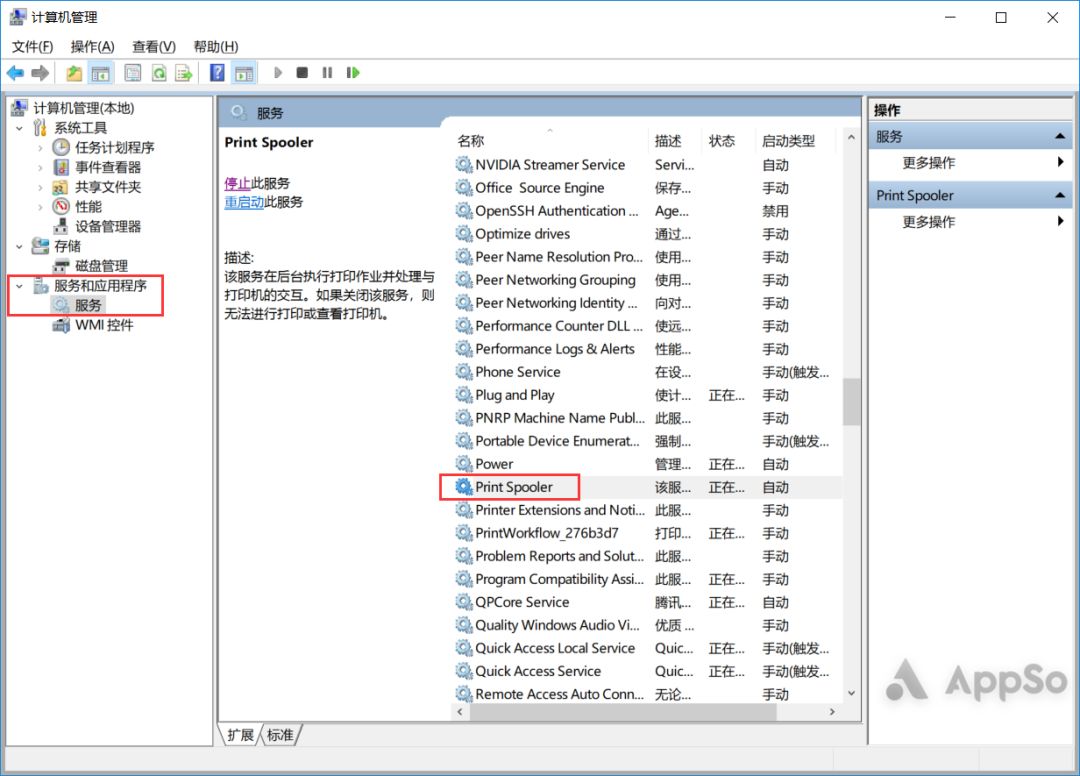Switch to the 标准 tab
Screen dimensions: 1080x776
[x=280, y=735]
